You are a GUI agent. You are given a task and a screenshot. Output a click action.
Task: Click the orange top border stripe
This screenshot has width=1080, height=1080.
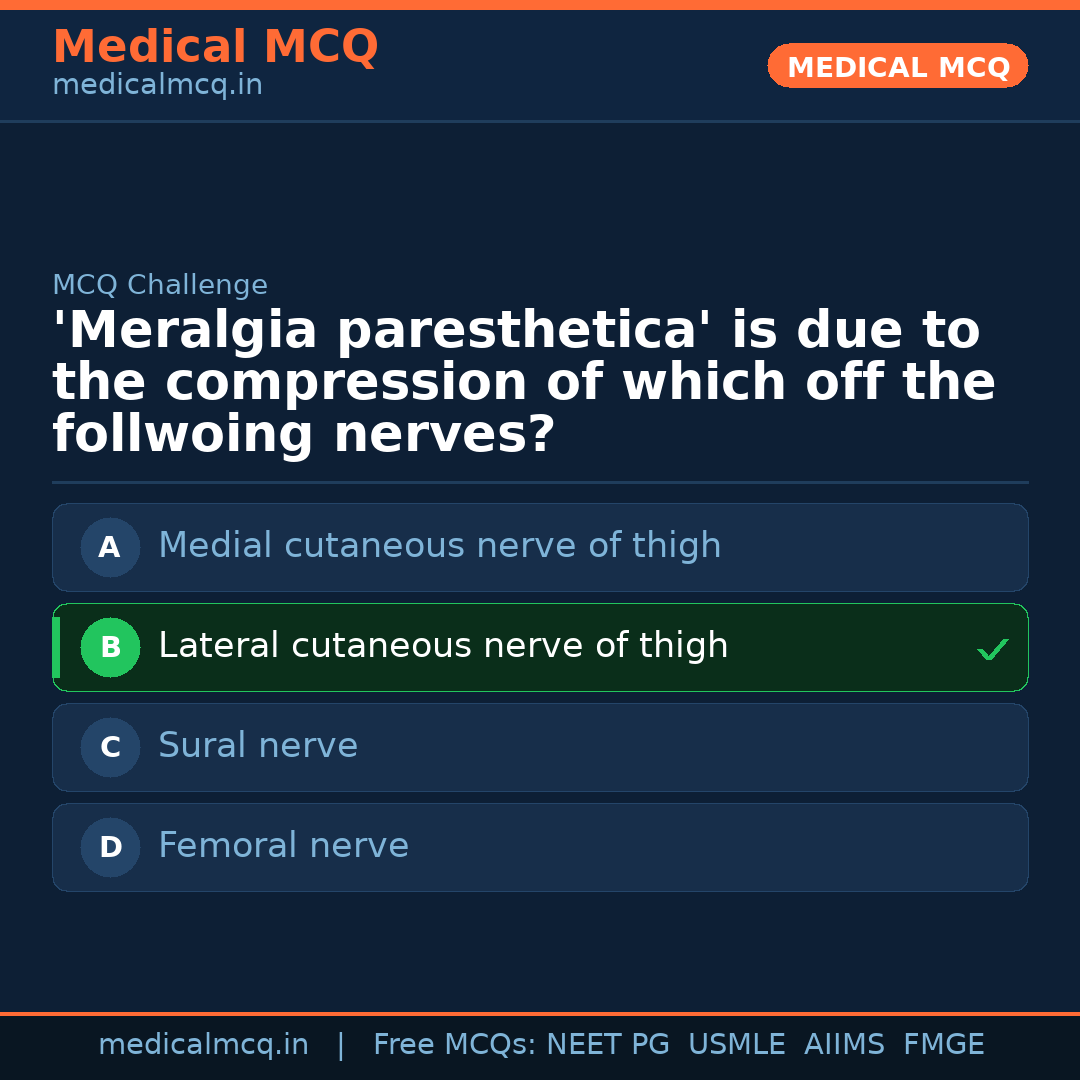[x=540, y=4]
